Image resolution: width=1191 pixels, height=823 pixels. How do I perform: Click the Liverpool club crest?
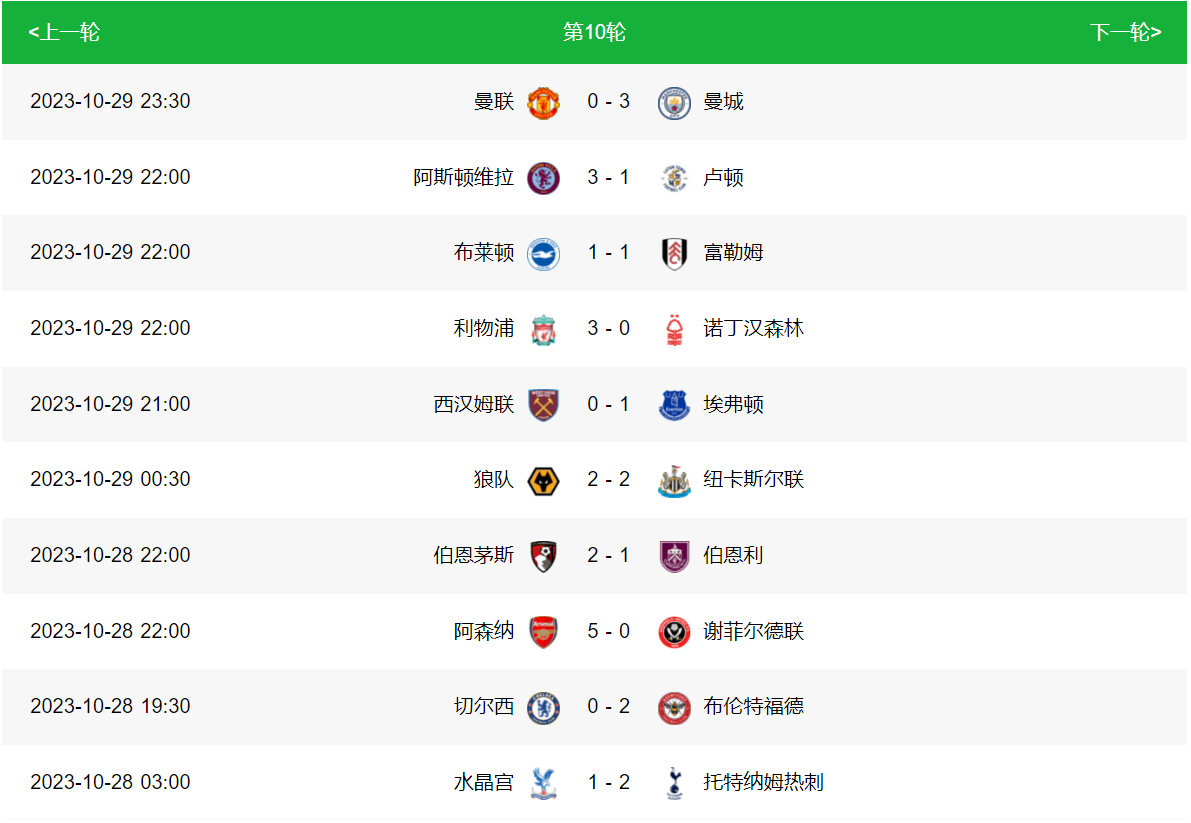click(543, 329)
